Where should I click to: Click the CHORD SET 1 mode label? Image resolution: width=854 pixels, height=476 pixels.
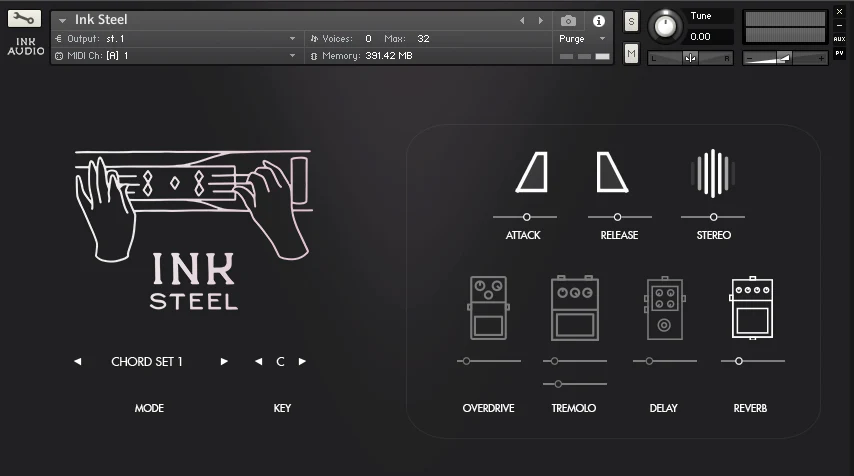pyautogui.click(x=147, y=362)
